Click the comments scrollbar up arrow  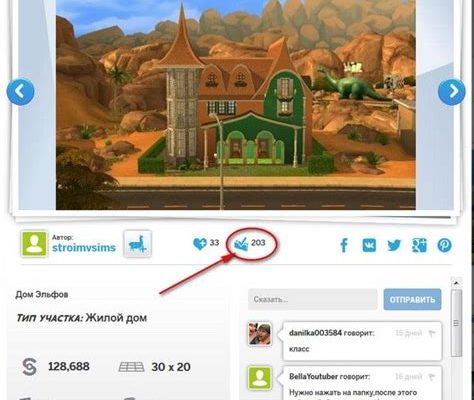click(x=456, y=283)
